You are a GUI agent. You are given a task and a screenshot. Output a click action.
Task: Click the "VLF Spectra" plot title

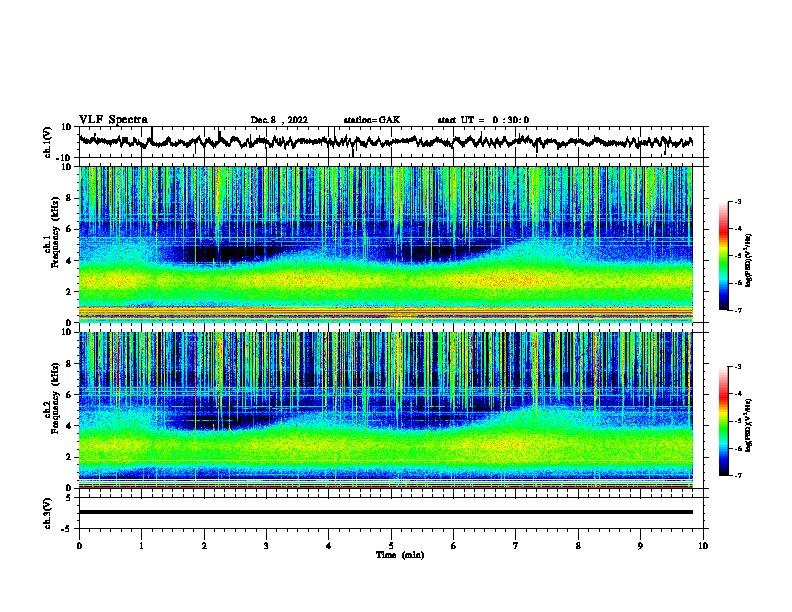click(113, 120)
